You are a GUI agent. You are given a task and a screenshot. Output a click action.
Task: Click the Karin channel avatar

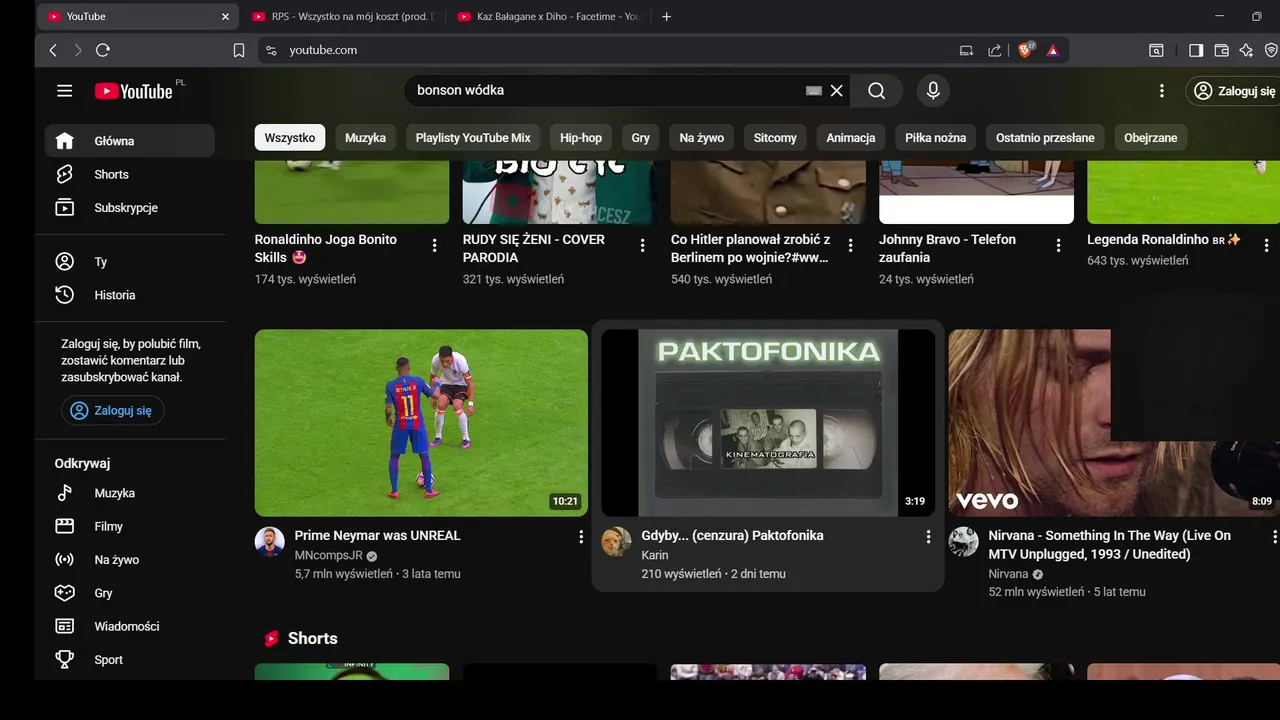[616, 542]
